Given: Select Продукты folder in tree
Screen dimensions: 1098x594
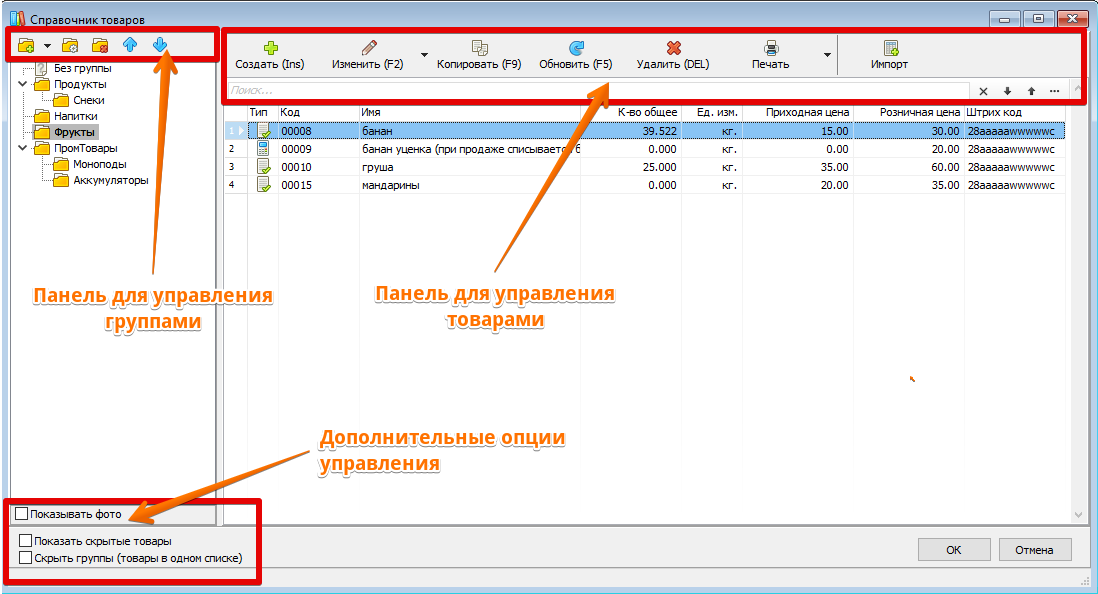Looking at the screenshot, I should pyautogui.click(x=80, y=84).
